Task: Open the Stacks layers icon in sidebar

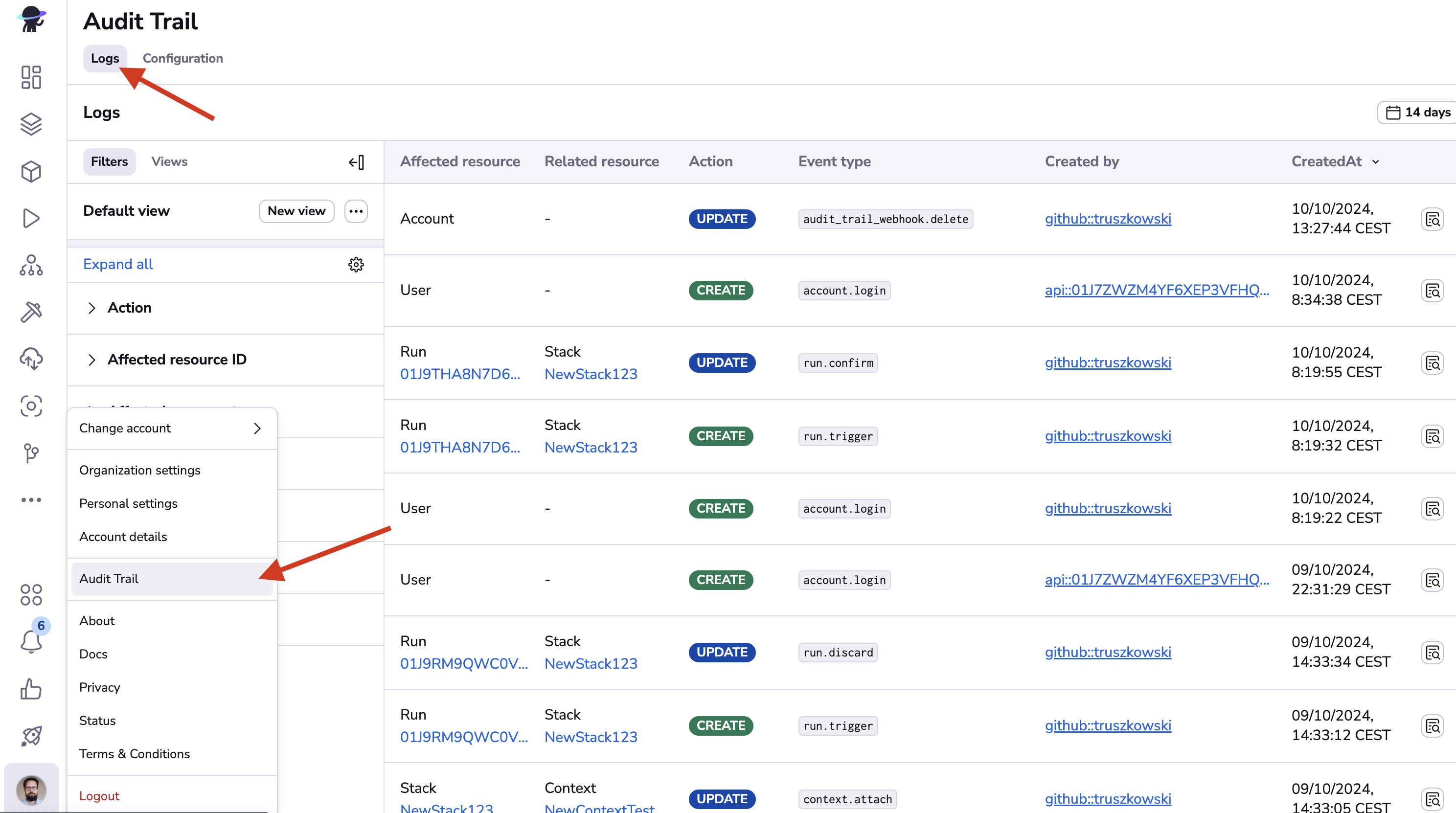Action: [31, 124]
